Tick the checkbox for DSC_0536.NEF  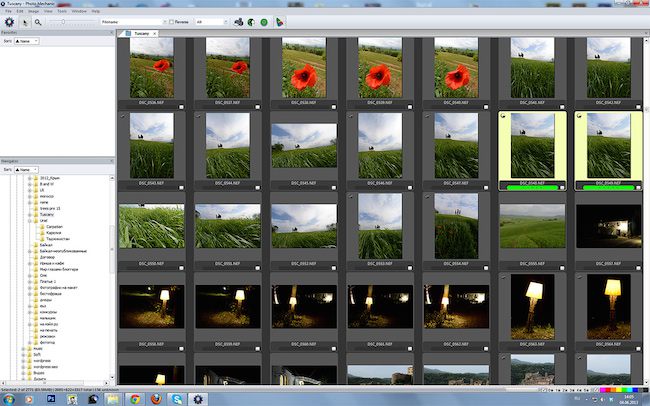[x=181, y=107]
